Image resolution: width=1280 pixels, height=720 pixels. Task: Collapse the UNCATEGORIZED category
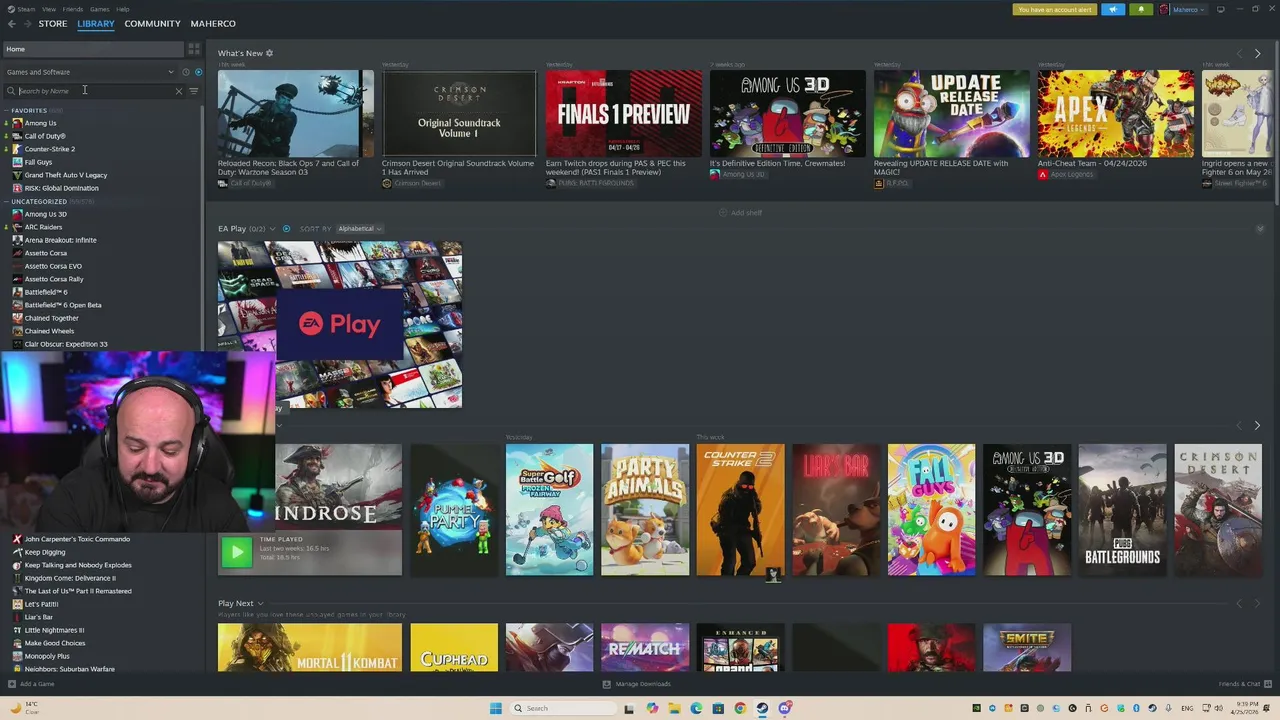click(x=7, y=201)
